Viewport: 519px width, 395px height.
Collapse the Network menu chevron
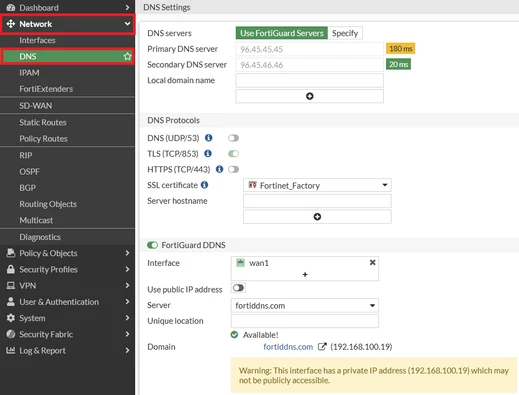point(127,24)
